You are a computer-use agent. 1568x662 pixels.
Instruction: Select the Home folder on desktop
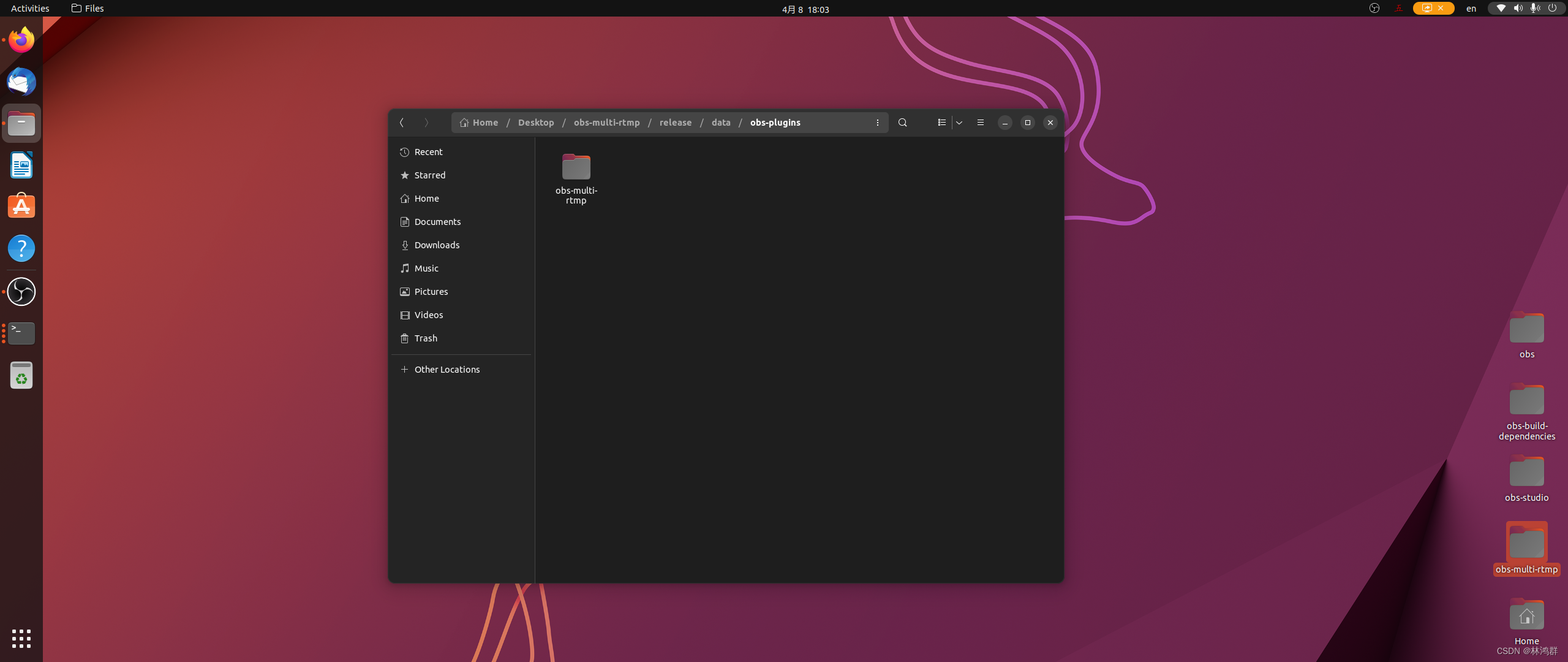(x=1526, y=621)
